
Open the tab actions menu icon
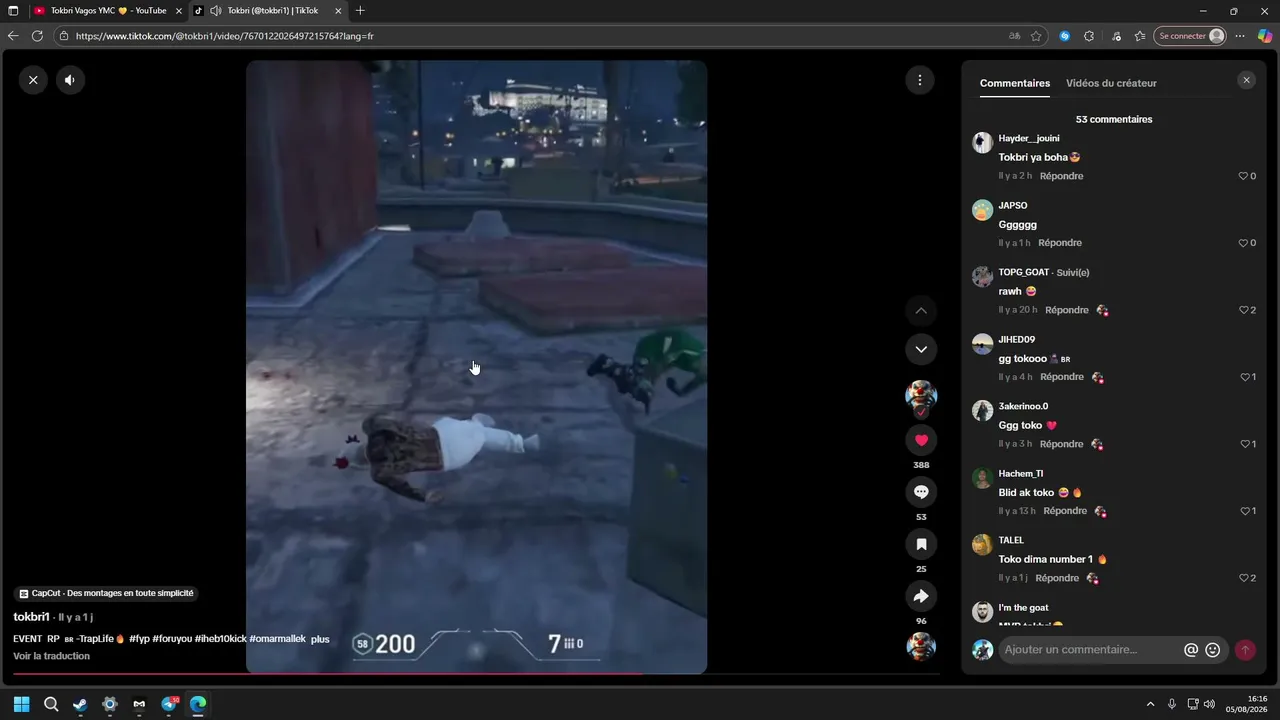point(13,11)
